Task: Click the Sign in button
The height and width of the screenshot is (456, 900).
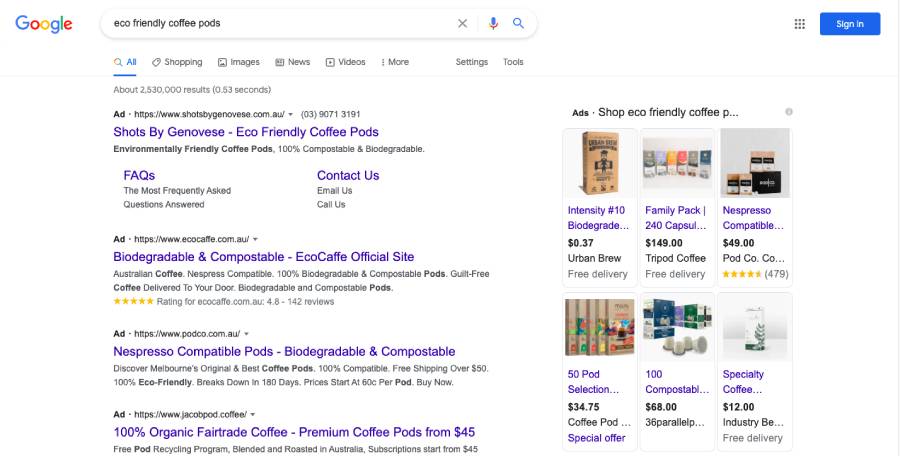Action: click(849, 24)
